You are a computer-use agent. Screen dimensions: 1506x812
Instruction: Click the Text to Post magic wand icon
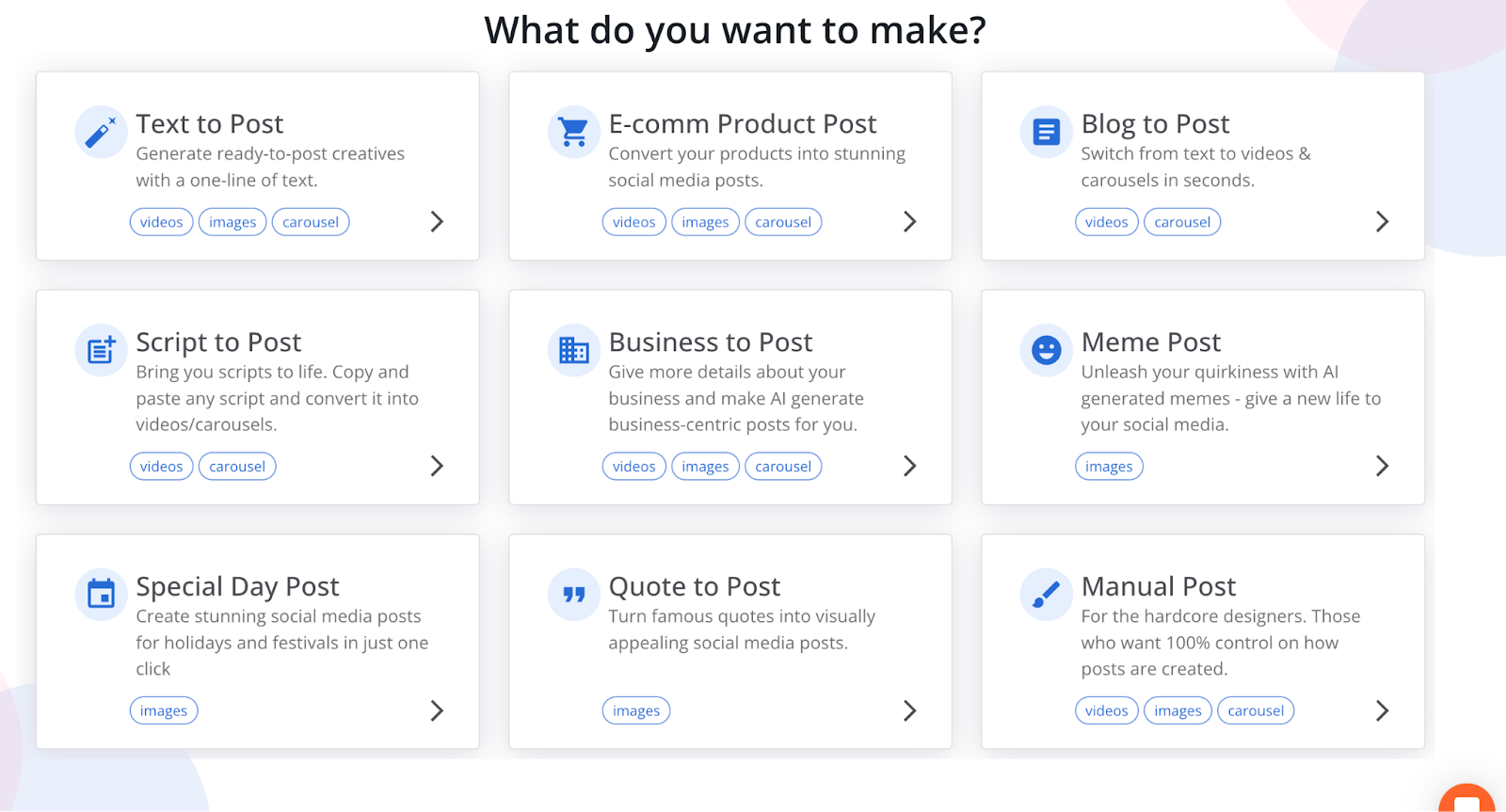click(101, 132)
